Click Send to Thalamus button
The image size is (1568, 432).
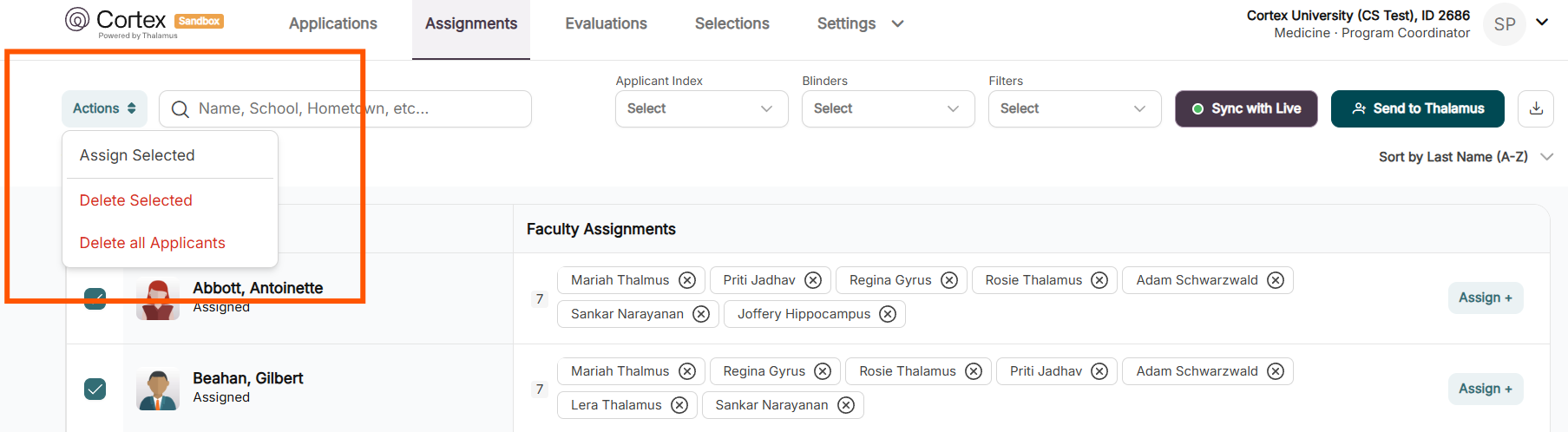tap(1417, 108)
